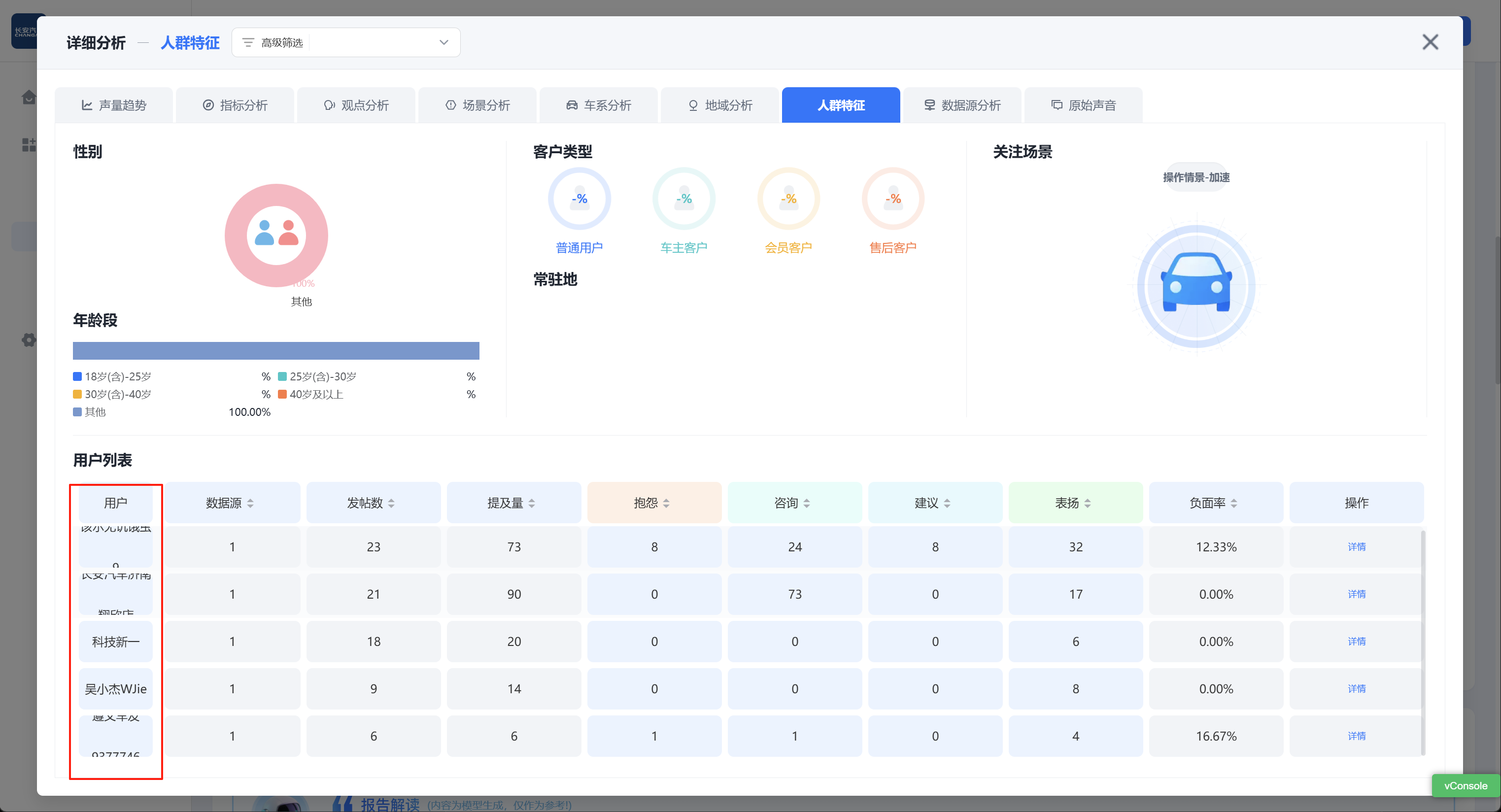Viewport: 1501px width, 812px height.
Task: Click the 售后客户 circle icon
Action: click(x=893, y=199)
